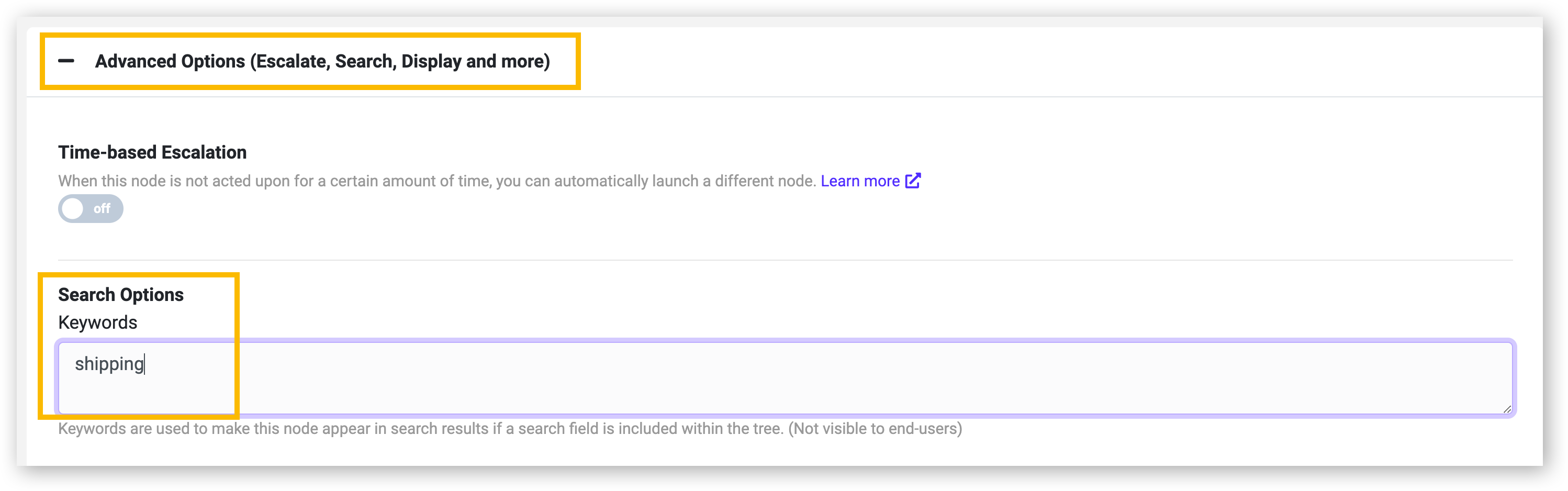The image size is (1568, 491).
Task: Click the "off" label inside the switch
Action: 102,209
